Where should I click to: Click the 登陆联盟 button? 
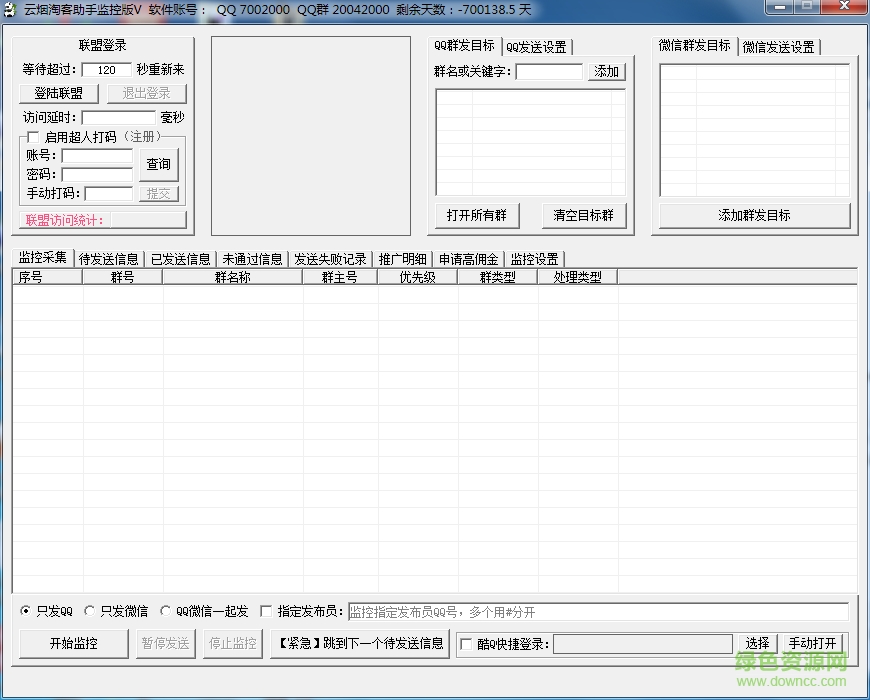57,93
